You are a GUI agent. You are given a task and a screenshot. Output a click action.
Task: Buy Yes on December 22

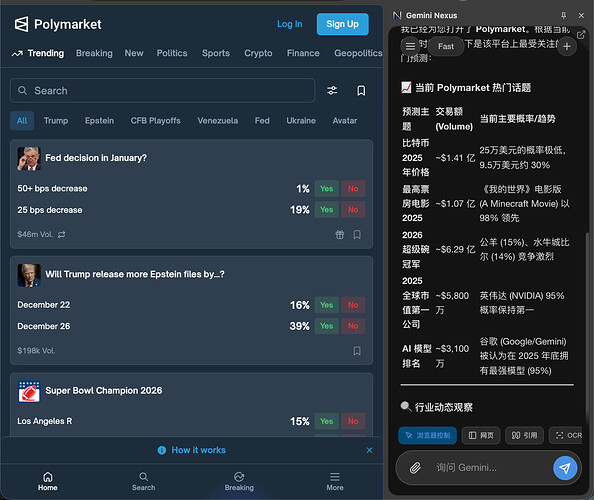click(x=327, y=305)
